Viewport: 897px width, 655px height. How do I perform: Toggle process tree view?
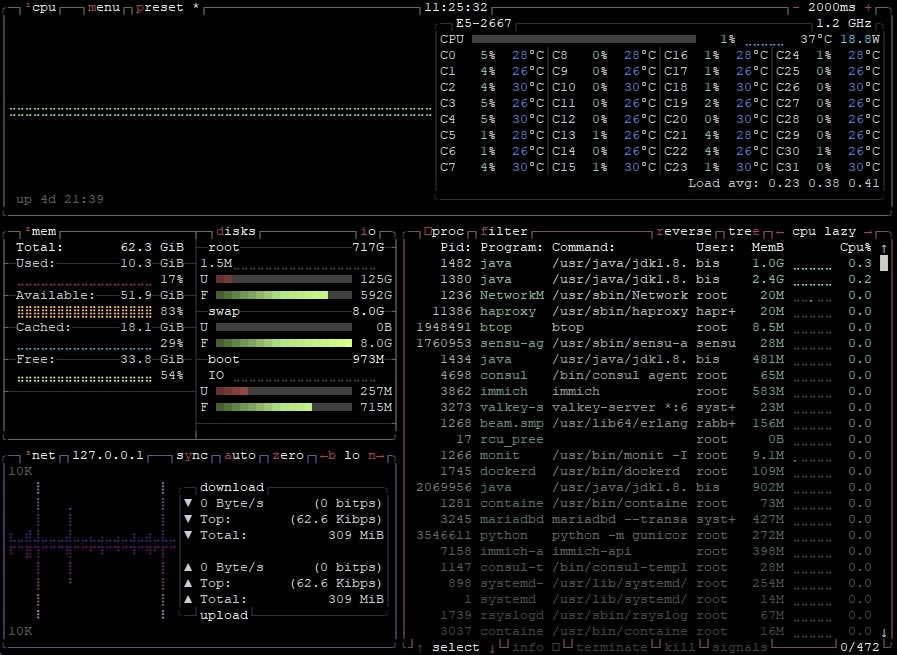click(744, 231)
